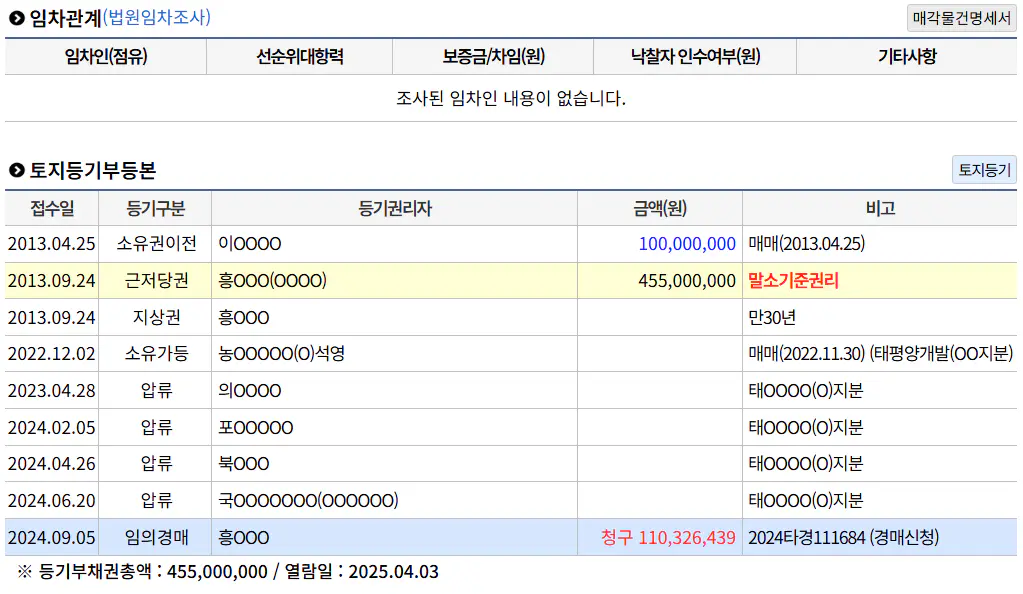Select the 접수일 column header
The height and width of the screenshot is (594, 1023).
(x=51, y=208)
